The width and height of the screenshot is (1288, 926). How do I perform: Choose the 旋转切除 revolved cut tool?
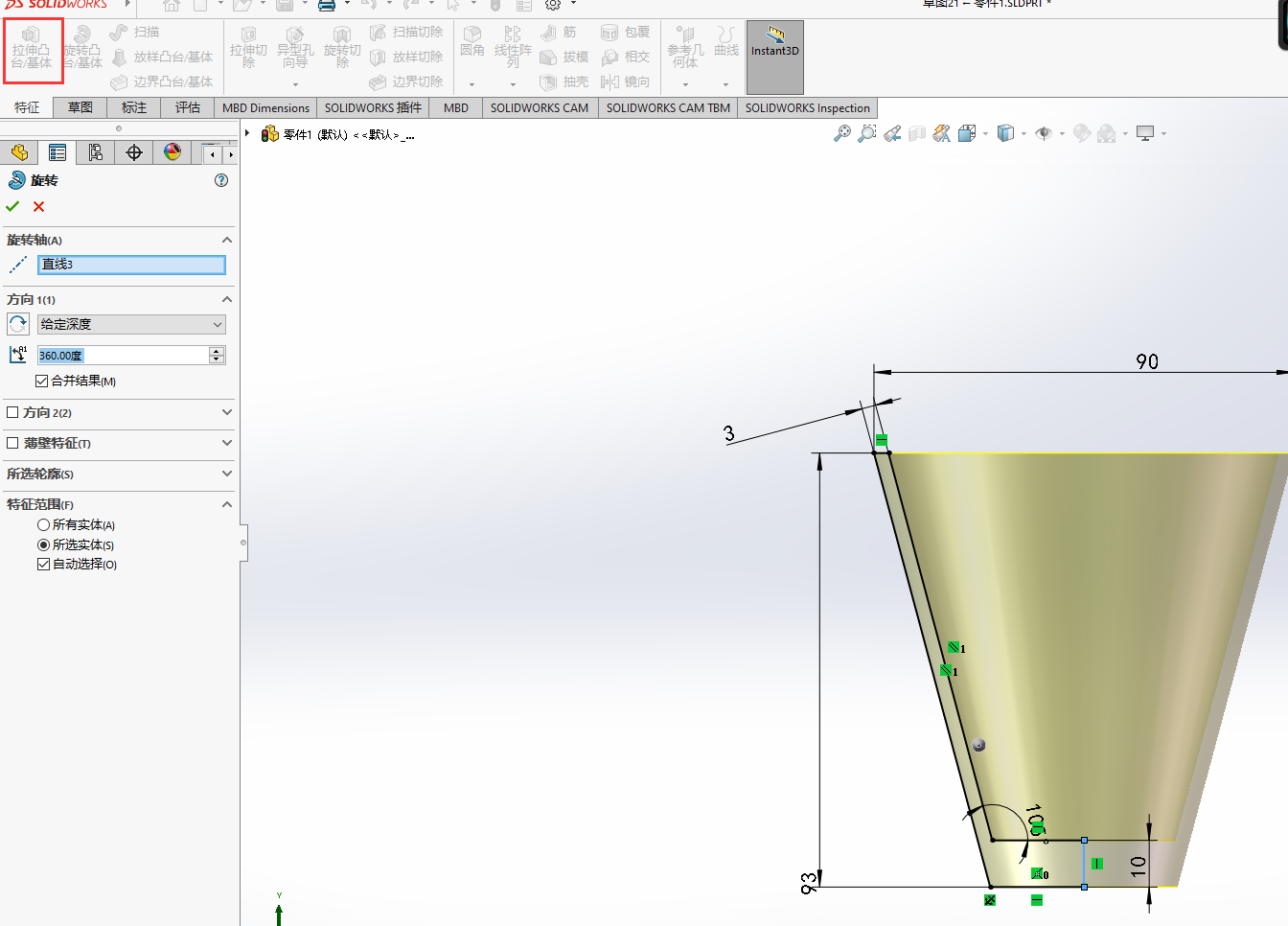tap(342, 48)
